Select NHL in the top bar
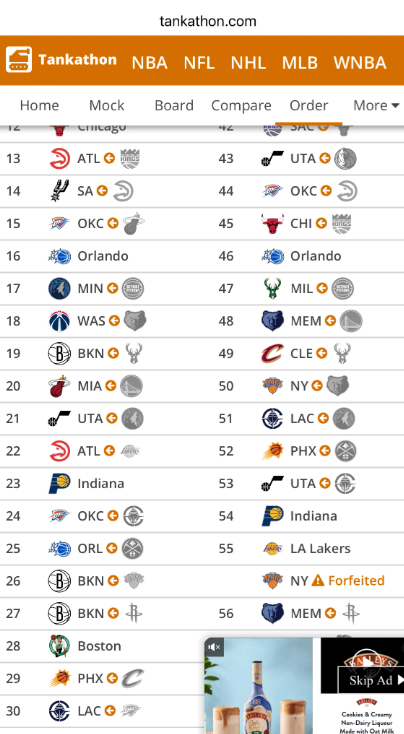Image resolution: width=404 pixels, height=734 pixels. 248,62
